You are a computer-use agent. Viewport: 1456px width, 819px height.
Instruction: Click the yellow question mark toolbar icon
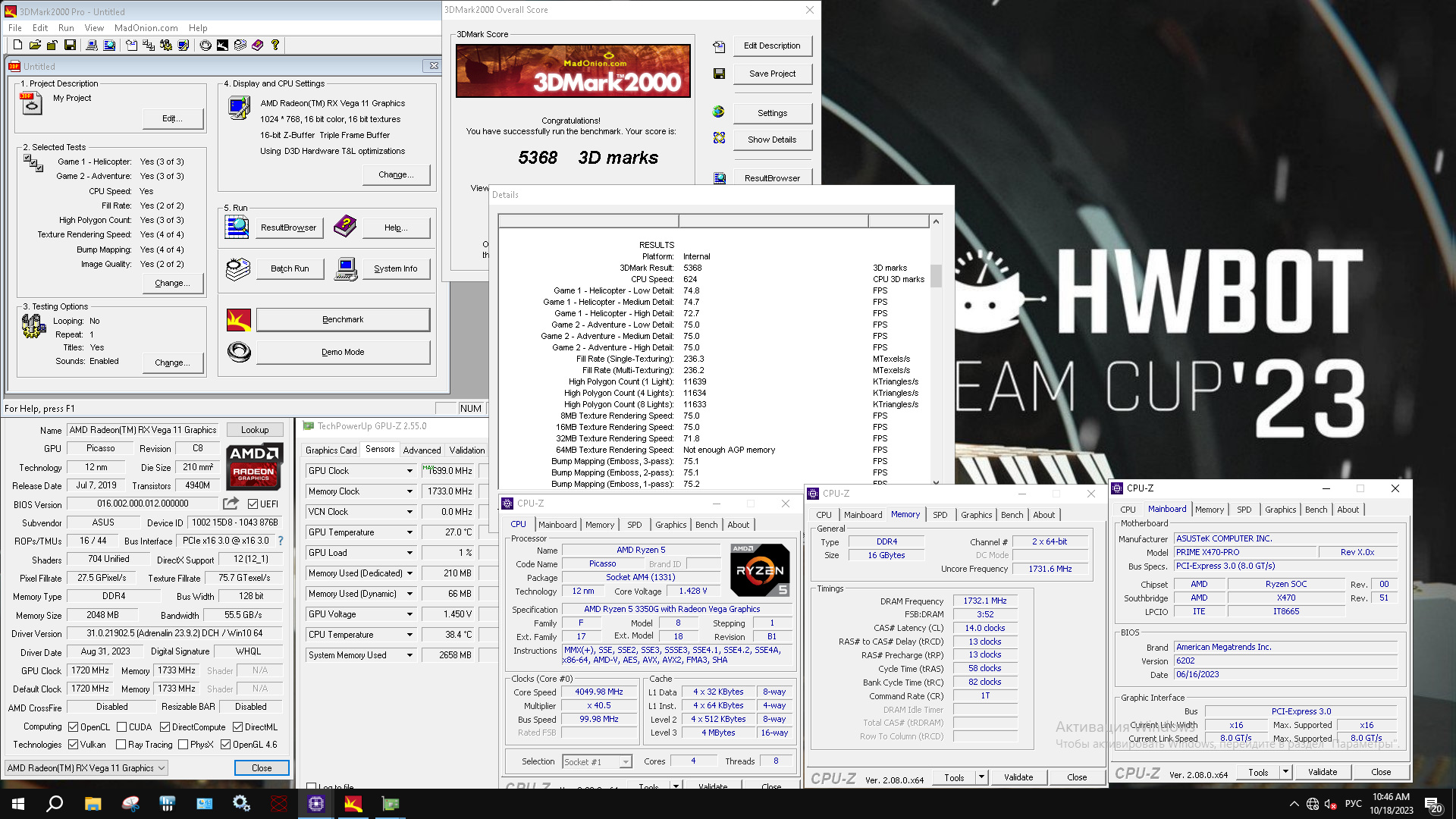pyautogui.click(x=275, y=45)
